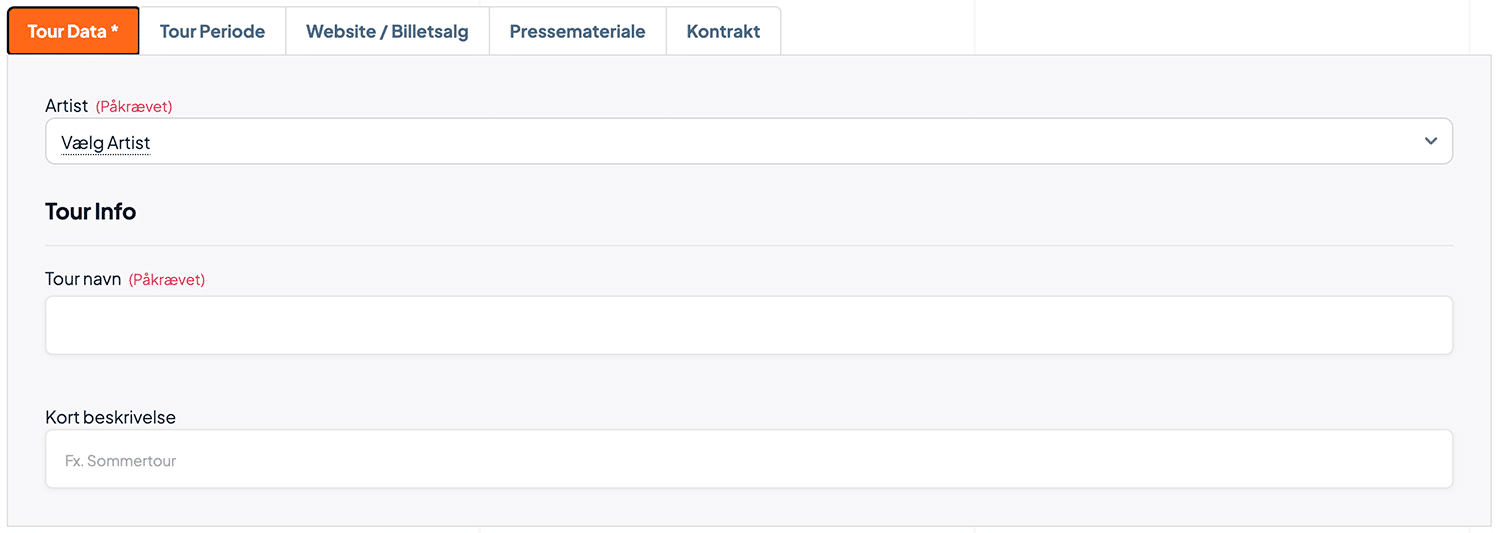Open the Website / Billetsalg tab
The image size is (1500, 533).
coord(387,31)
